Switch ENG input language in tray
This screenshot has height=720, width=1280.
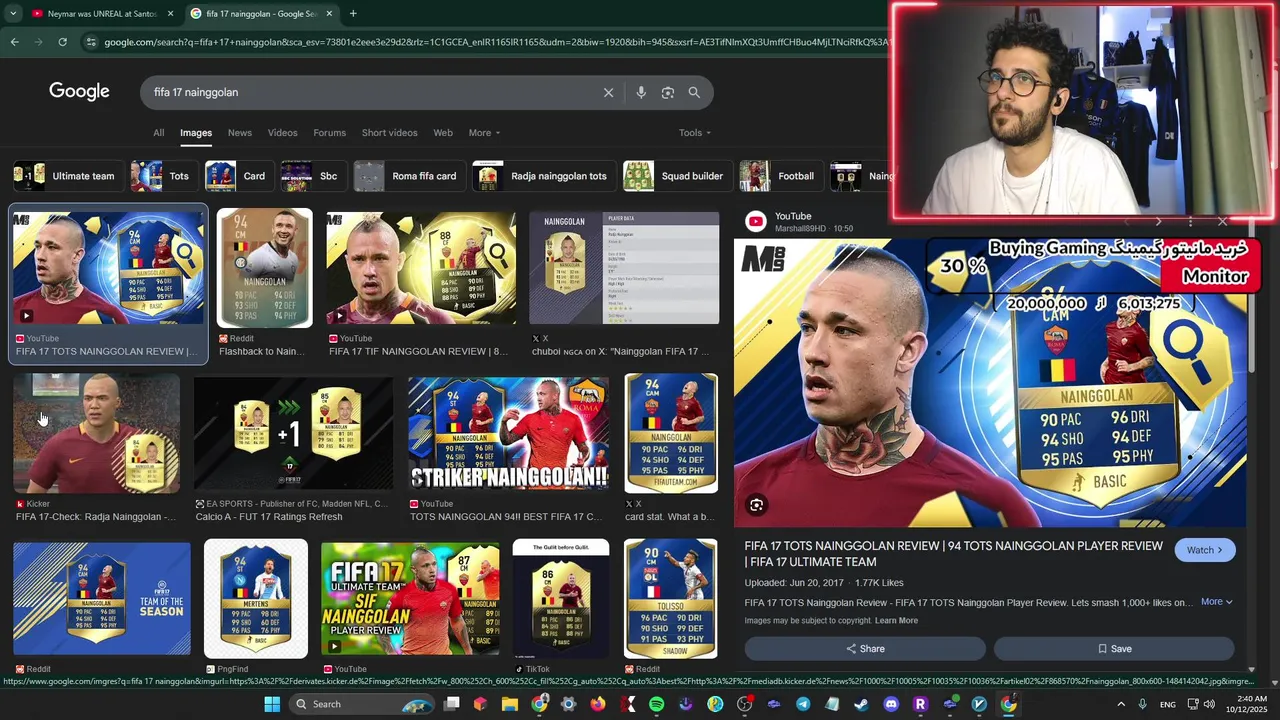click(1168, 704)
